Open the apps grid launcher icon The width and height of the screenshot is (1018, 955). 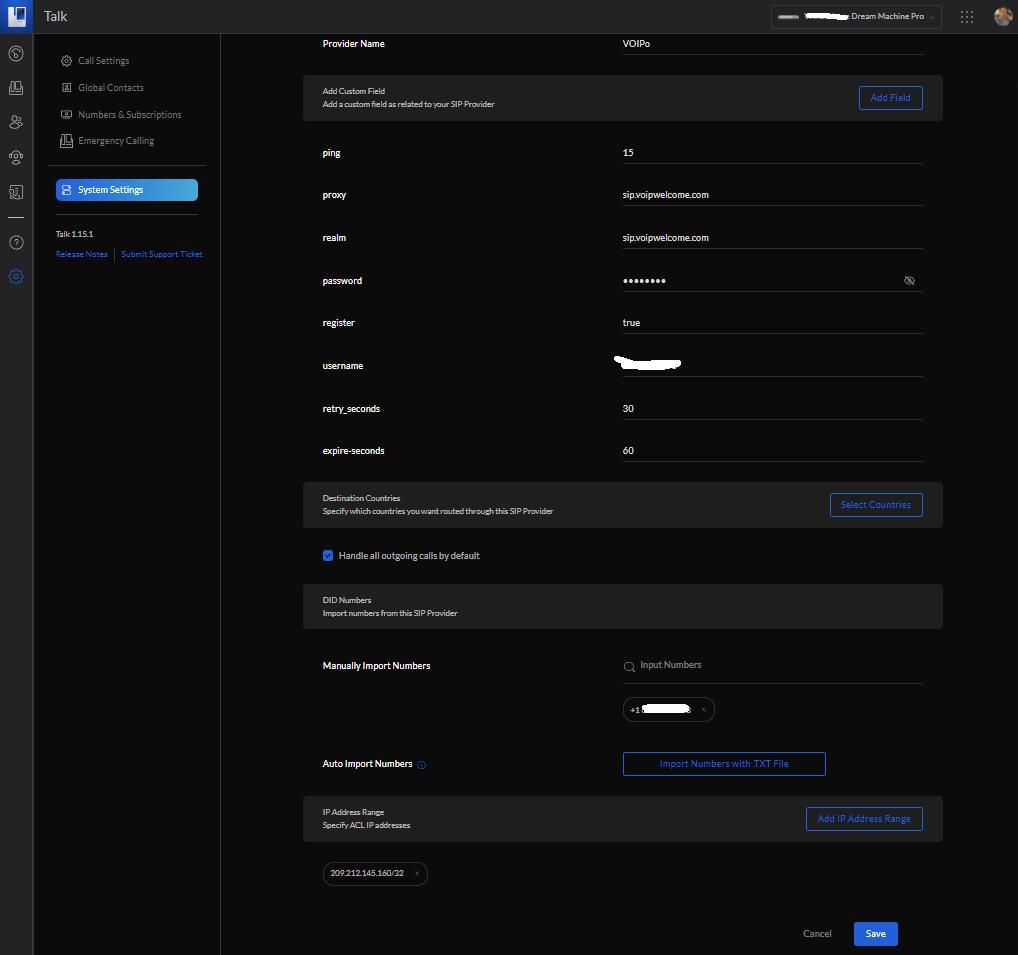pyautogui.click(x=966, y=16)
